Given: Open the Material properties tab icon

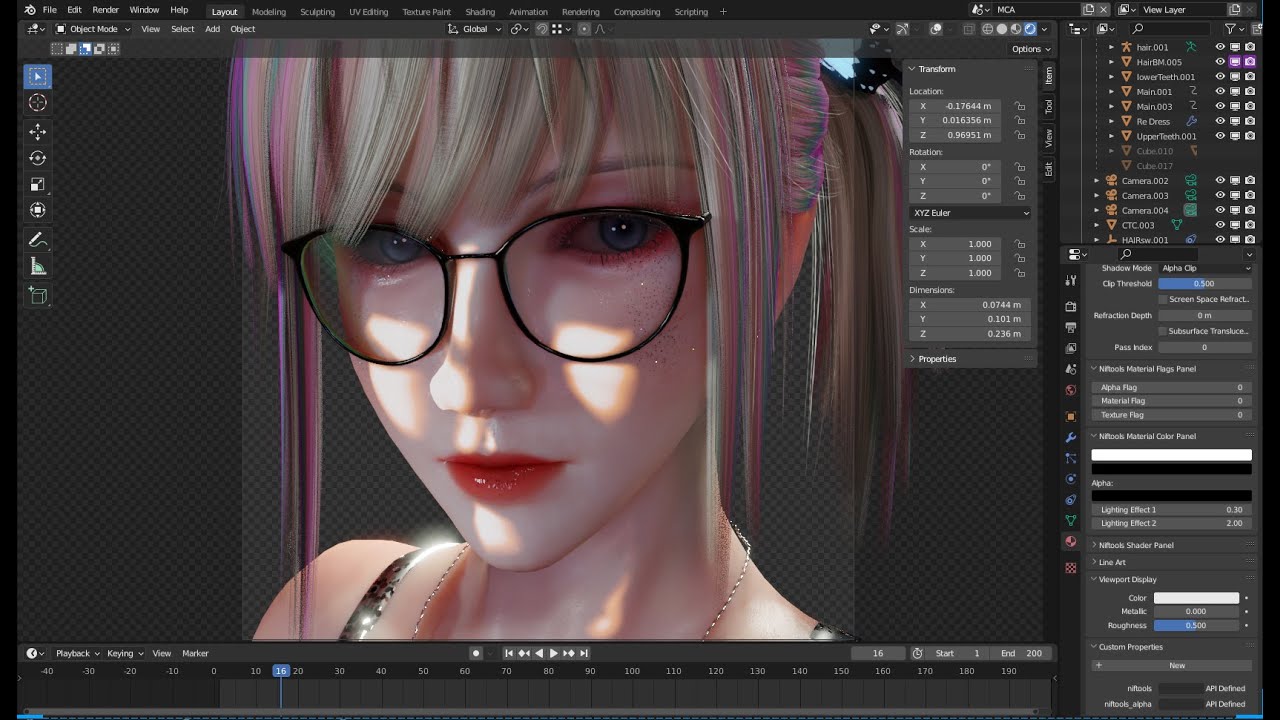Looking at the screenshot, I should click(1071, 542).
